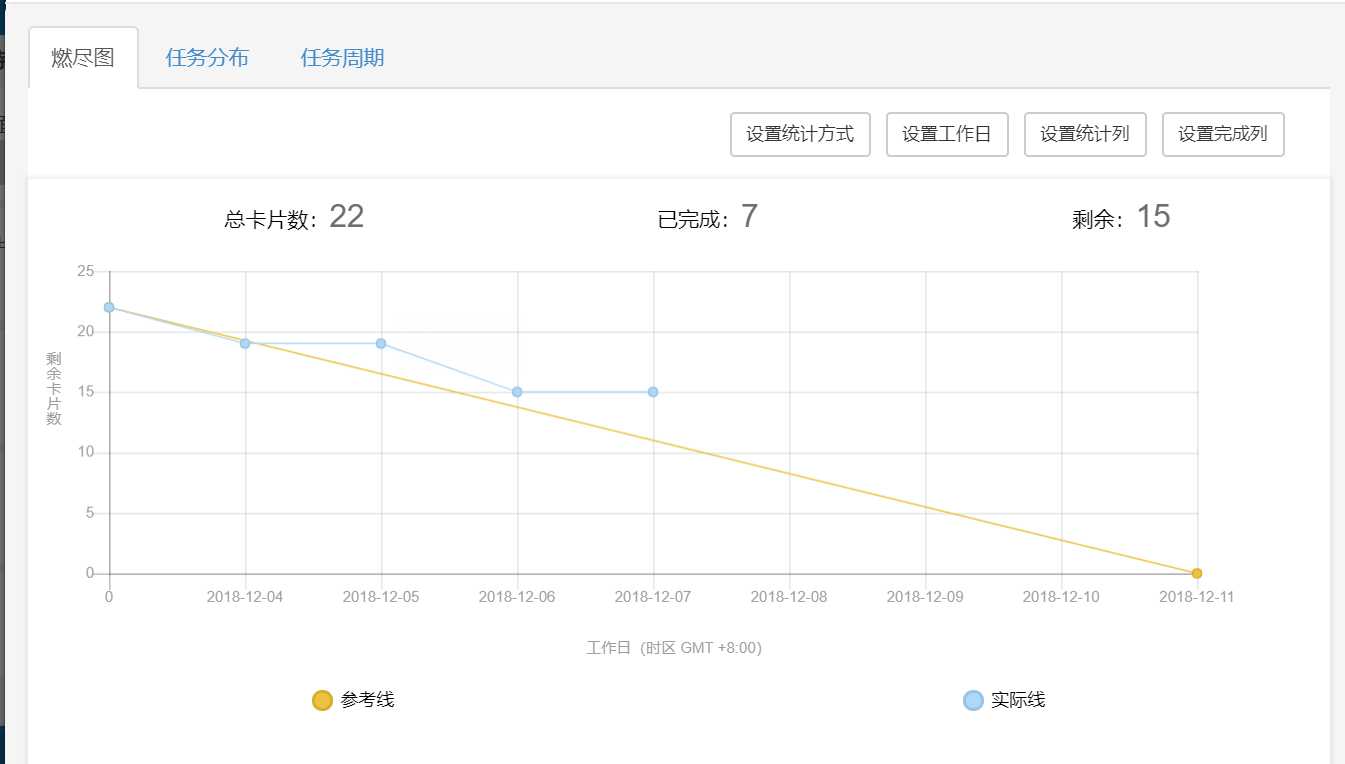Click the 参考线 legend label
This screenshot has height=764, width=1345.
[367, 700]
